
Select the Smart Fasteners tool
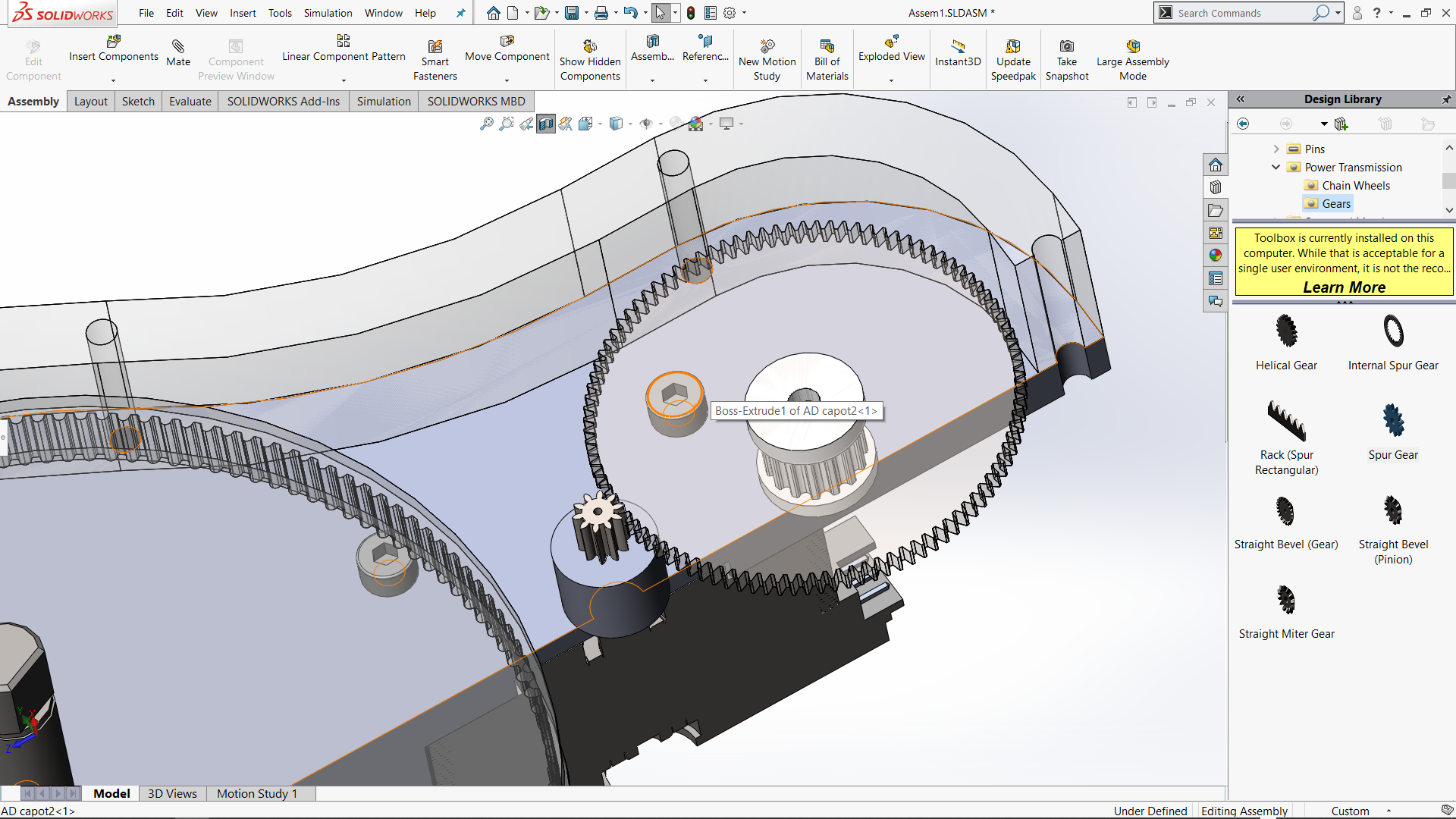click(435, 47)
